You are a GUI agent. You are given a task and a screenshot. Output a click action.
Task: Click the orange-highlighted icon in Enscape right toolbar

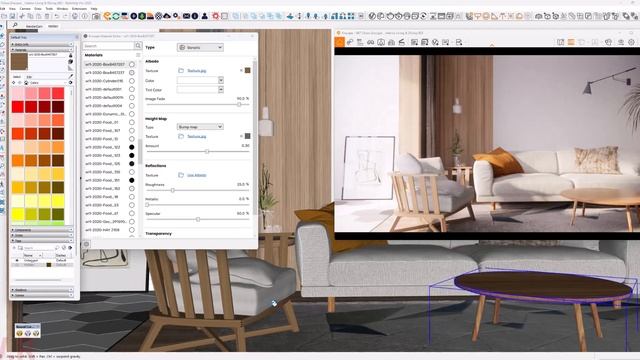pyautogui.click(x=571, y=42)
